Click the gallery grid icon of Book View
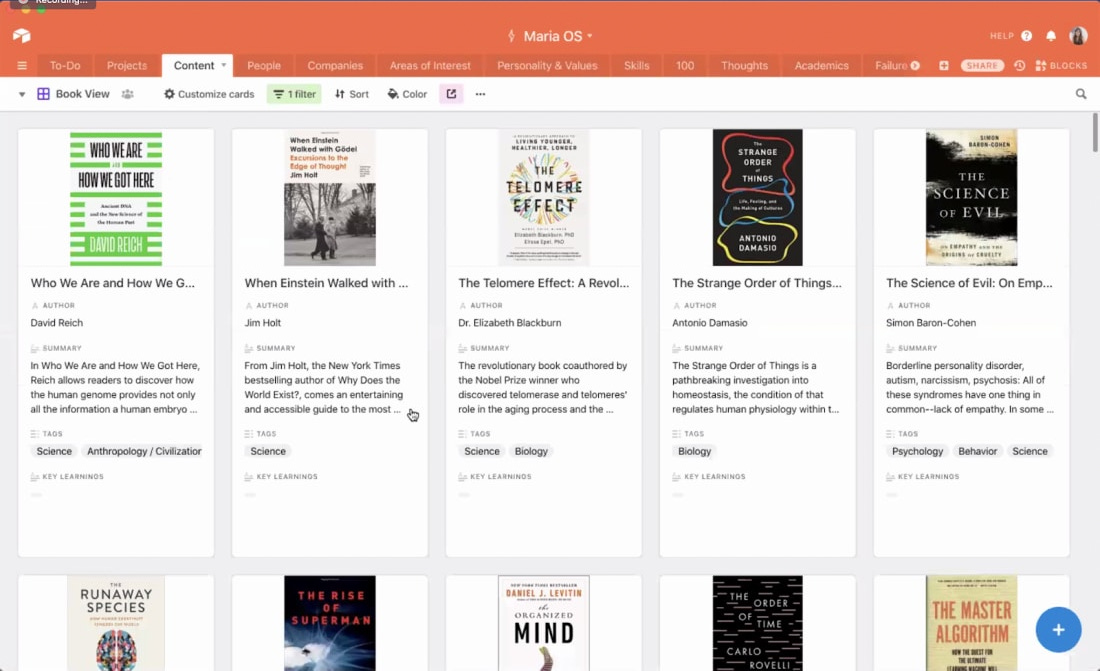The width and height of the screenshot is (1100, 671). pos(43,94)
